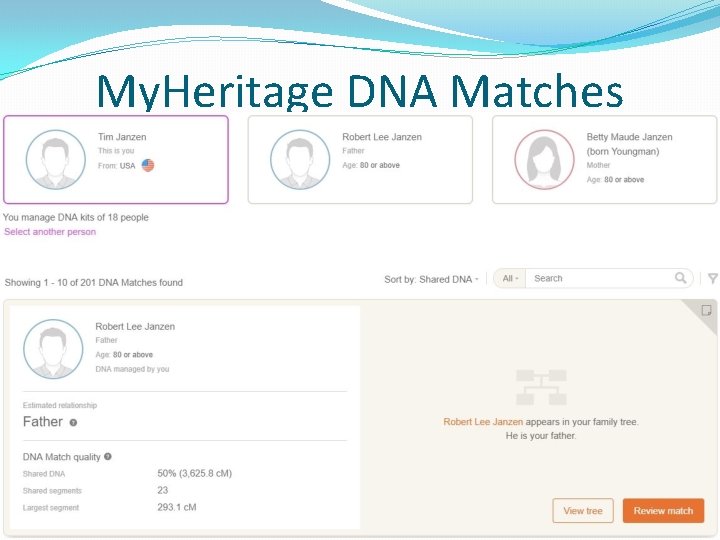Click the USA flag icon

(148, 165)
